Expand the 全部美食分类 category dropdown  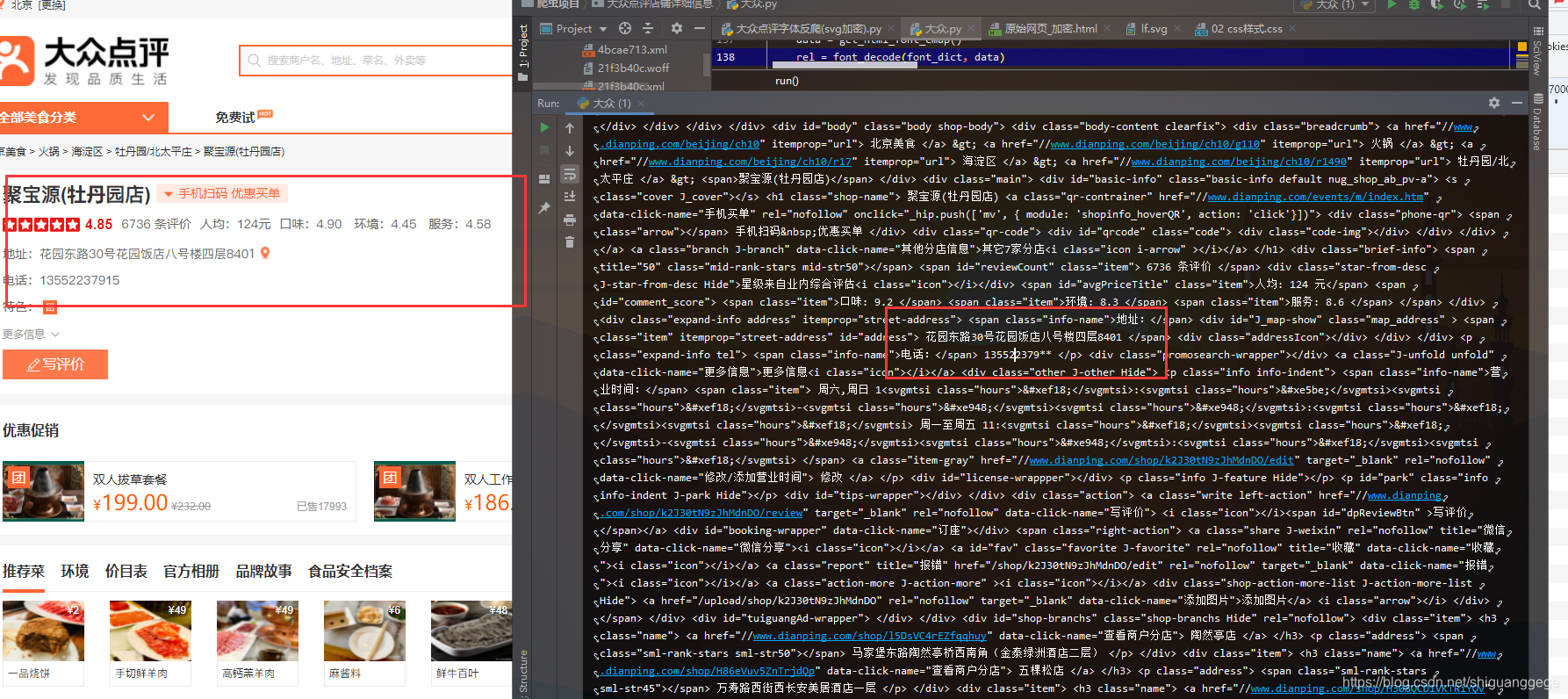[x=83, y=118]
